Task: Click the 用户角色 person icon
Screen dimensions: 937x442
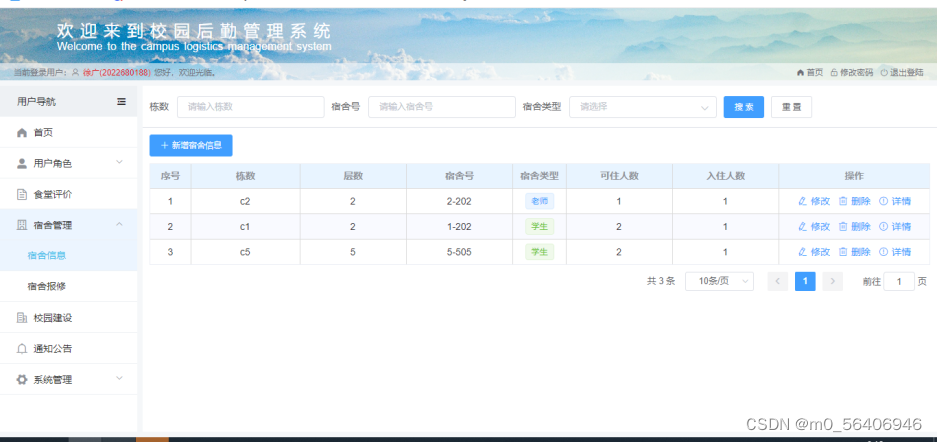Action: pyautogui.click(x=22, y=164)
